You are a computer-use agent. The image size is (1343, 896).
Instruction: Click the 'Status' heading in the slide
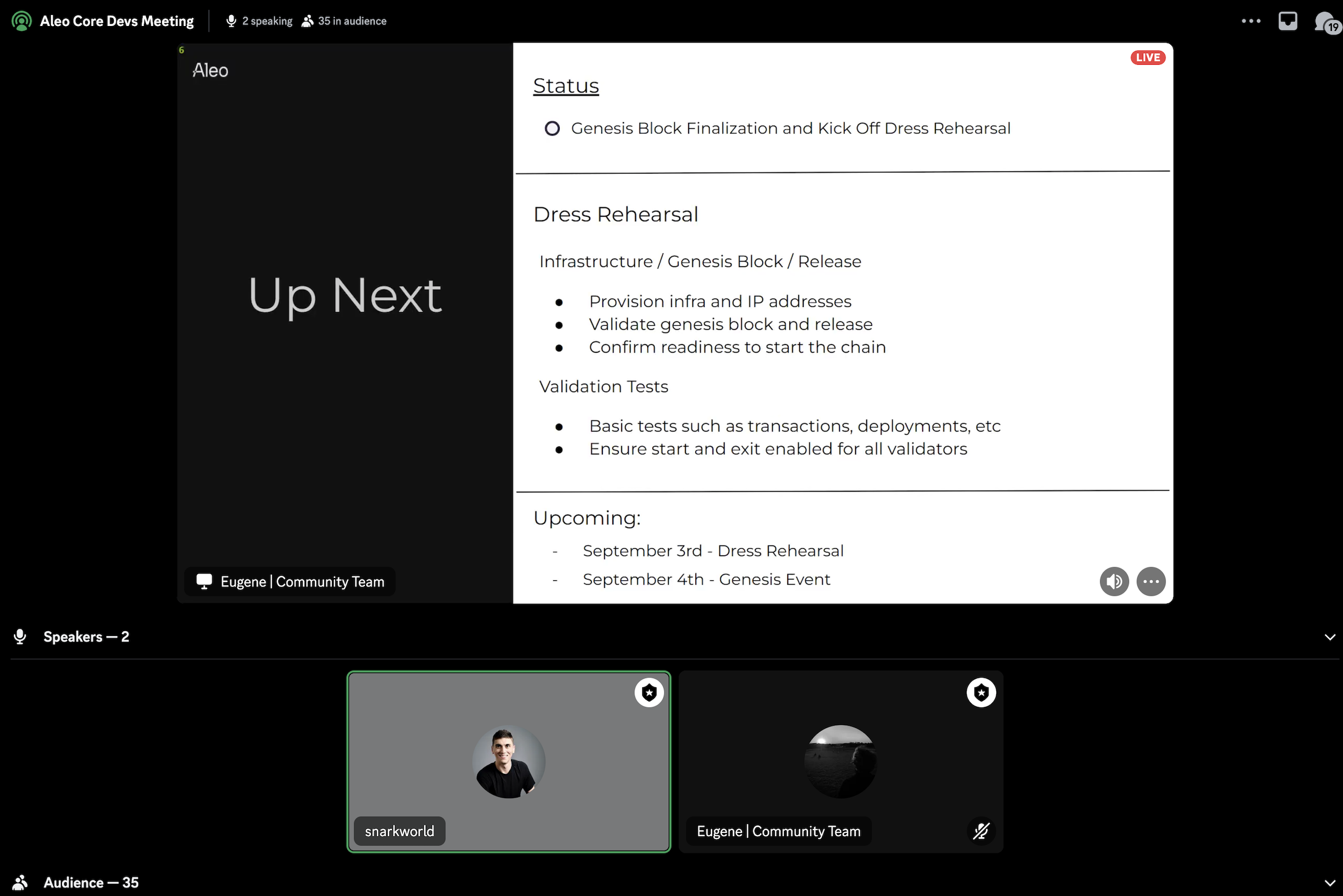click(566, 86)
